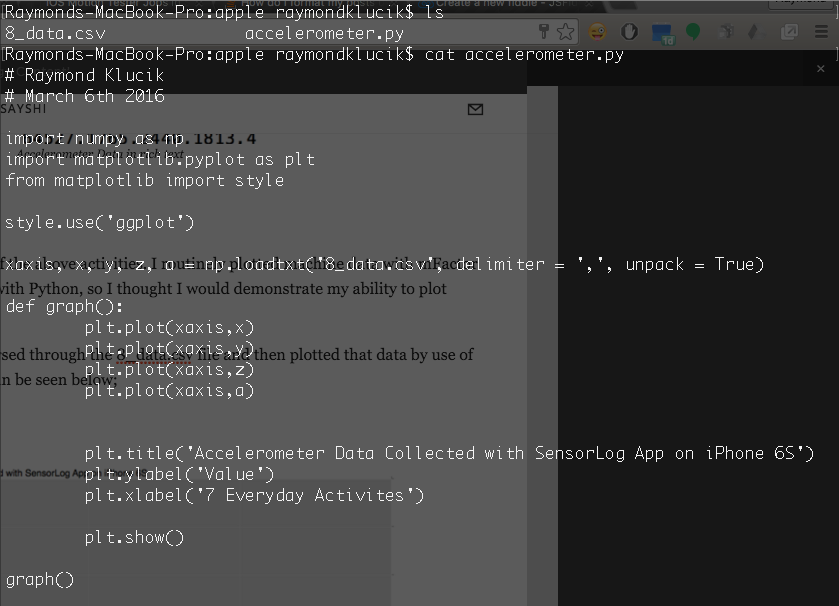The width and height of the screenshot is (839, 606).
Task: Click the 8_data.csv filename in terminal
Action: pyautogui.click(x=56, y=34)
